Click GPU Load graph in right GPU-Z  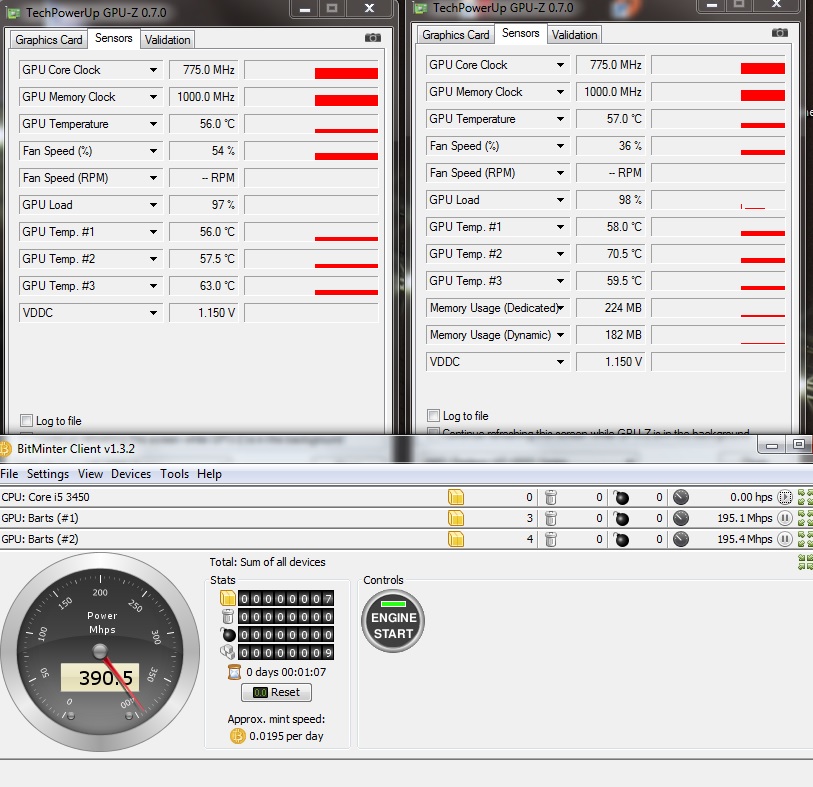pos(719,200)
